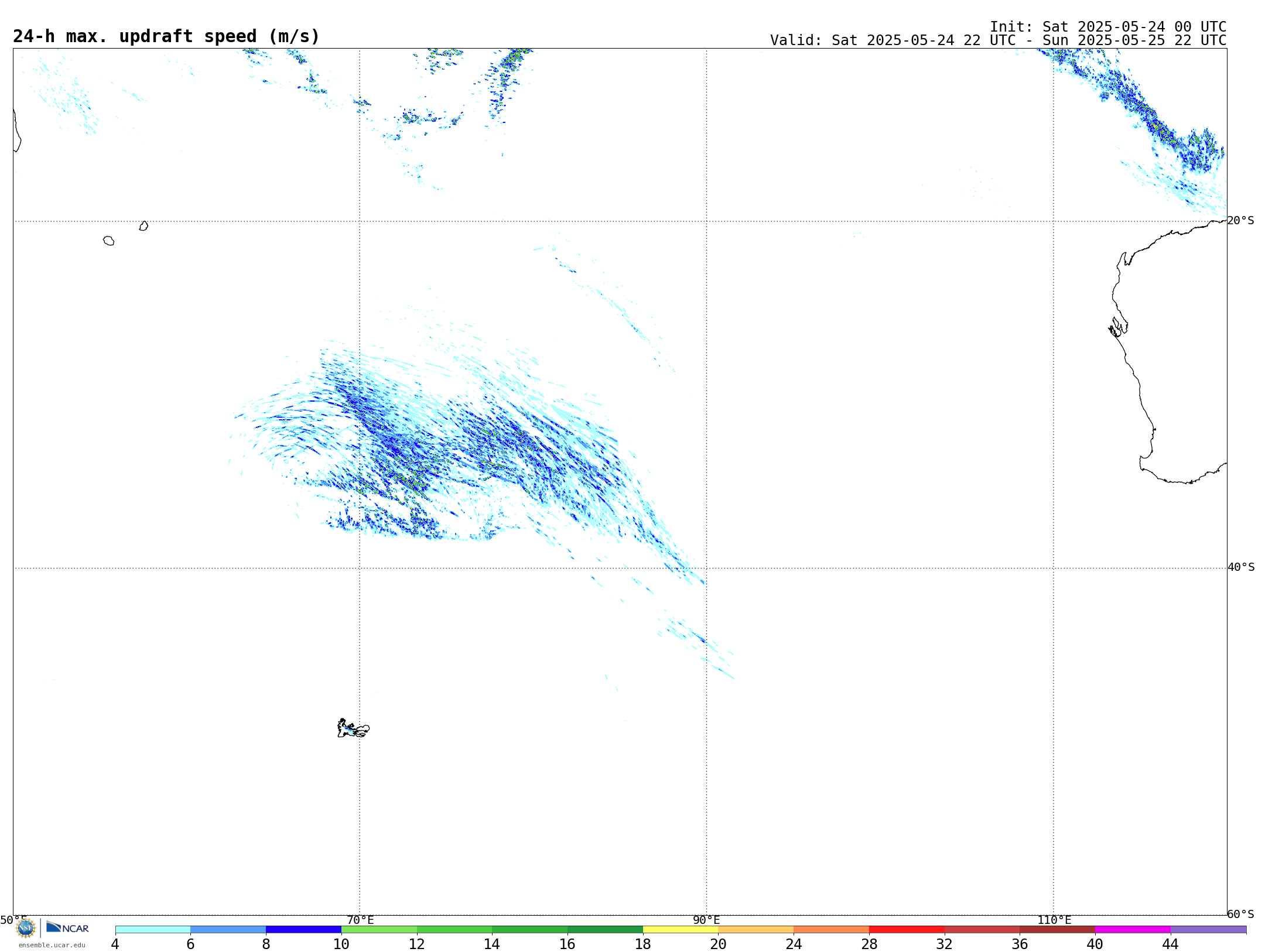The width and height of the screenshot is (1265, 952).
Task: Click the colorbar tick label 4
Action: pos(115,944)
